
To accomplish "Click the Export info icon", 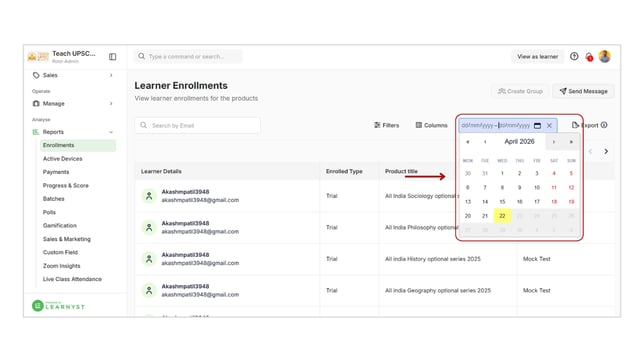I will tap(604, 125).
